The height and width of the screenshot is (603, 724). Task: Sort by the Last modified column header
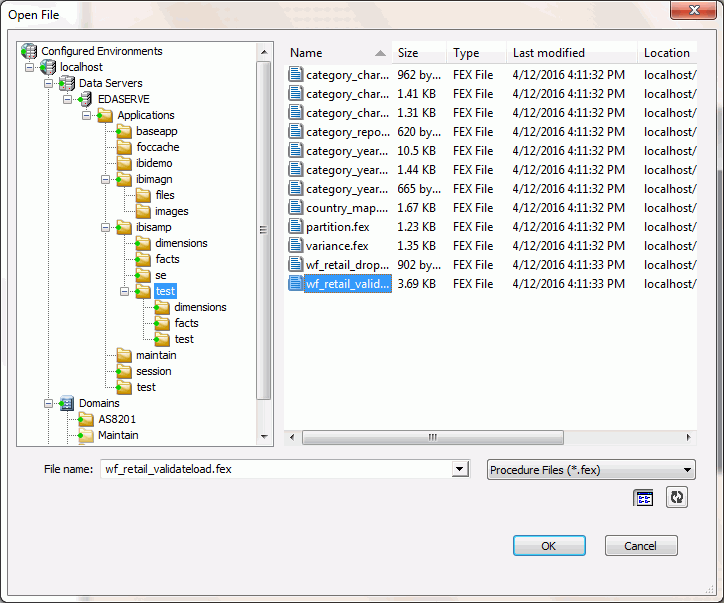tap(572, 53)
